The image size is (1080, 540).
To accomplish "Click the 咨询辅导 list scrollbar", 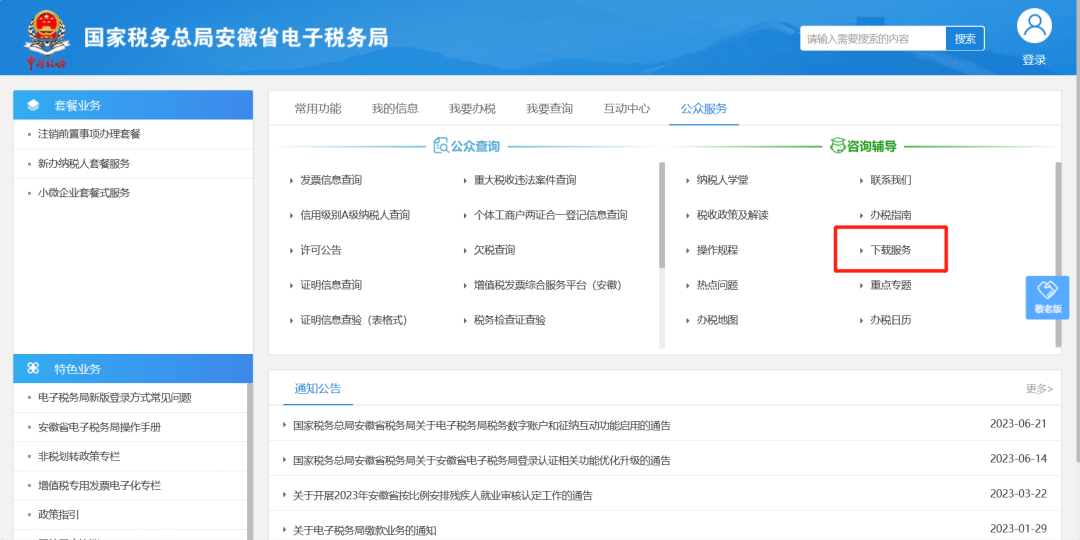I will click(x=1058, y=254).
